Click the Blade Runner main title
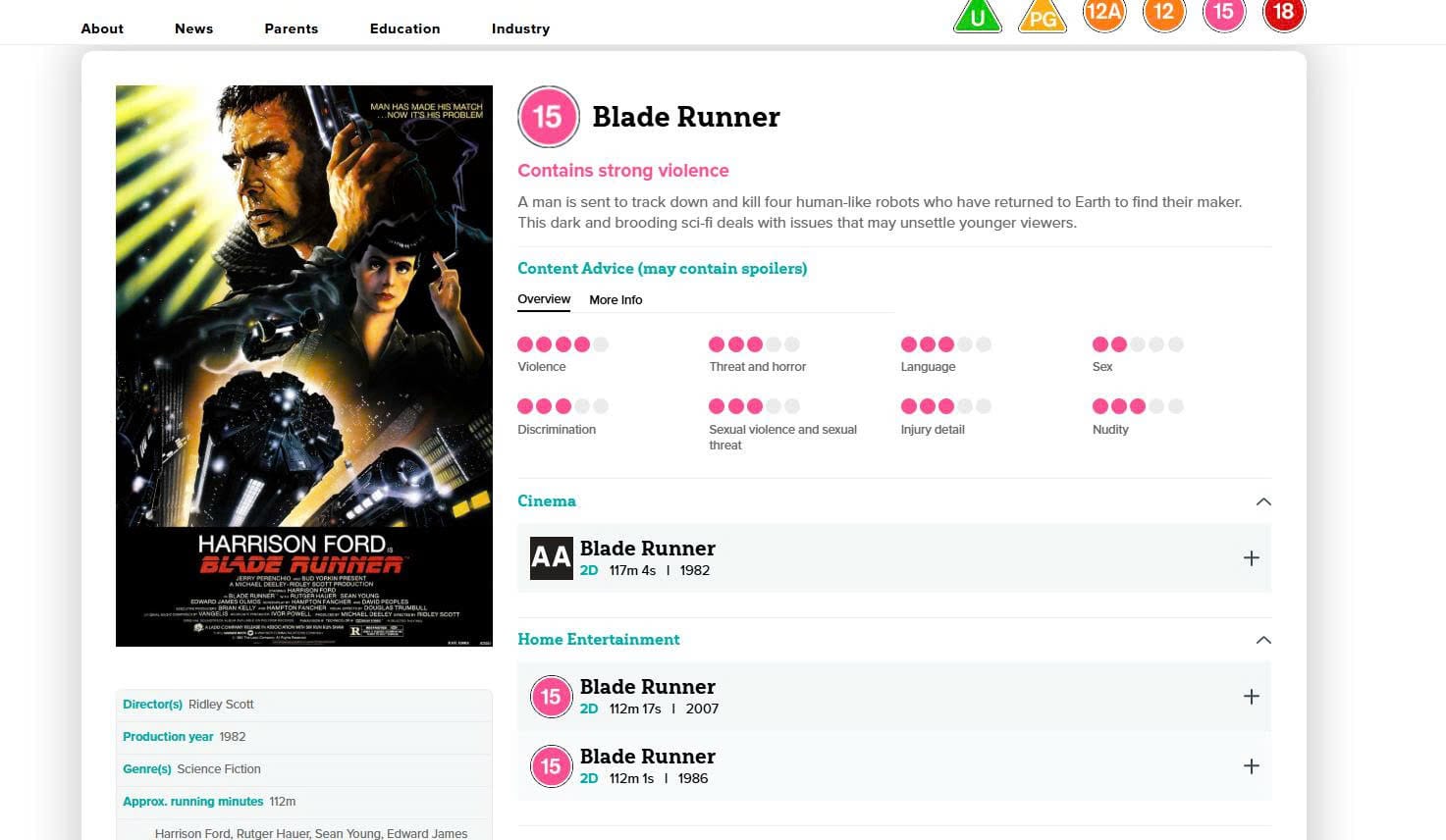 686,117
